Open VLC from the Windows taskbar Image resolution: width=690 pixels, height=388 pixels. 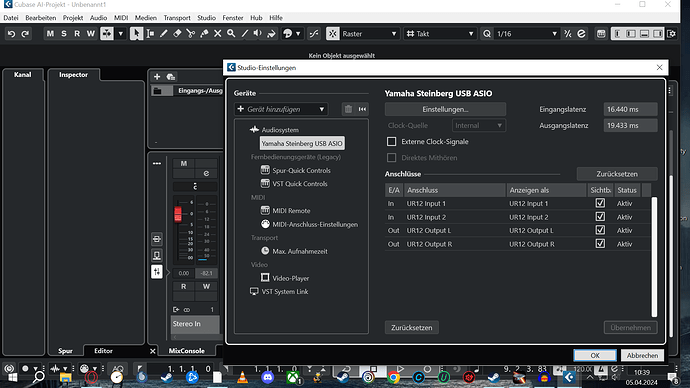click(242, 377)
